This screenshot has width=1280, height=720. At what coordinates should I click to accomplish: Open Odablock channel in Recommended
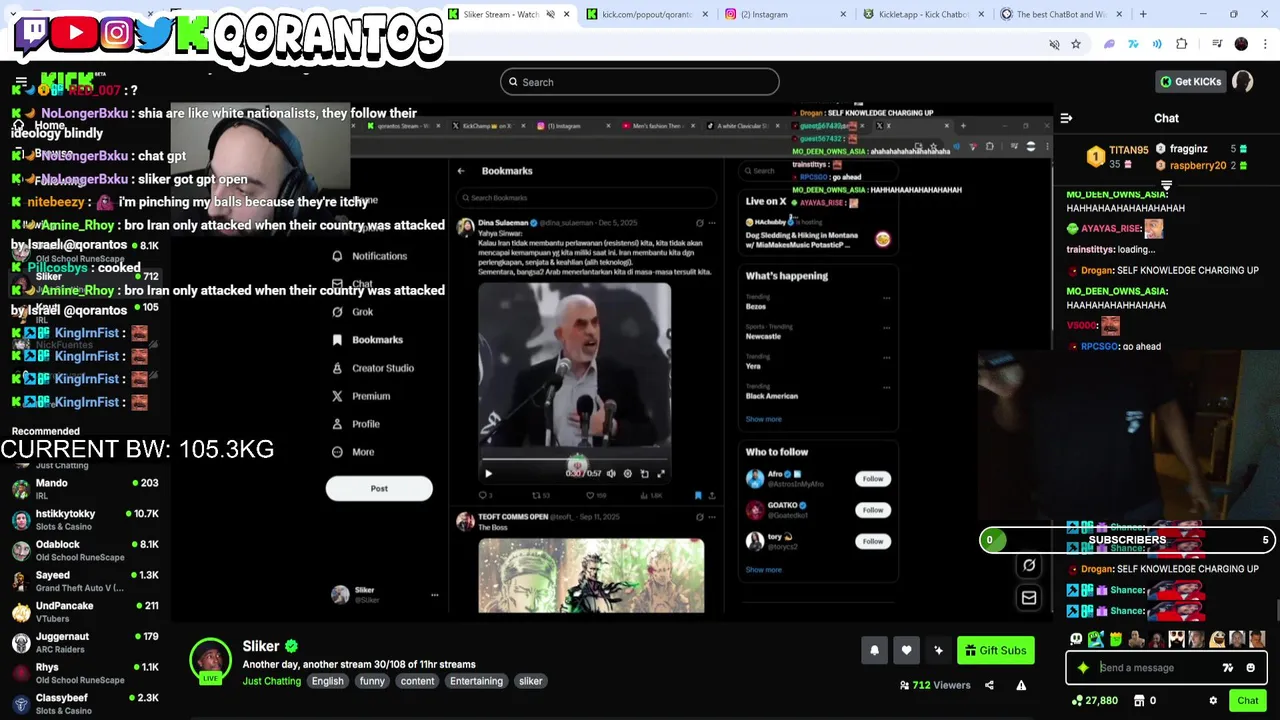pyautogui.click(x=85, y=550)
